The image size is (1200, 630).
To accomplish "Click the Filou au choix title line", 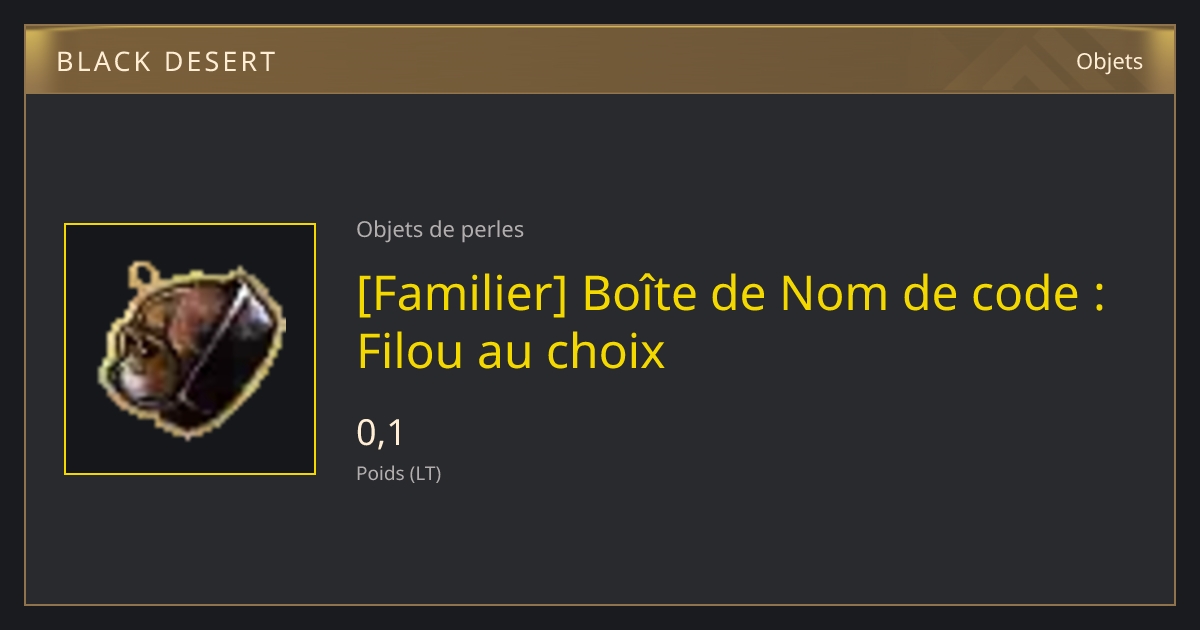I will pyautogui.click(x=511, y=351).
